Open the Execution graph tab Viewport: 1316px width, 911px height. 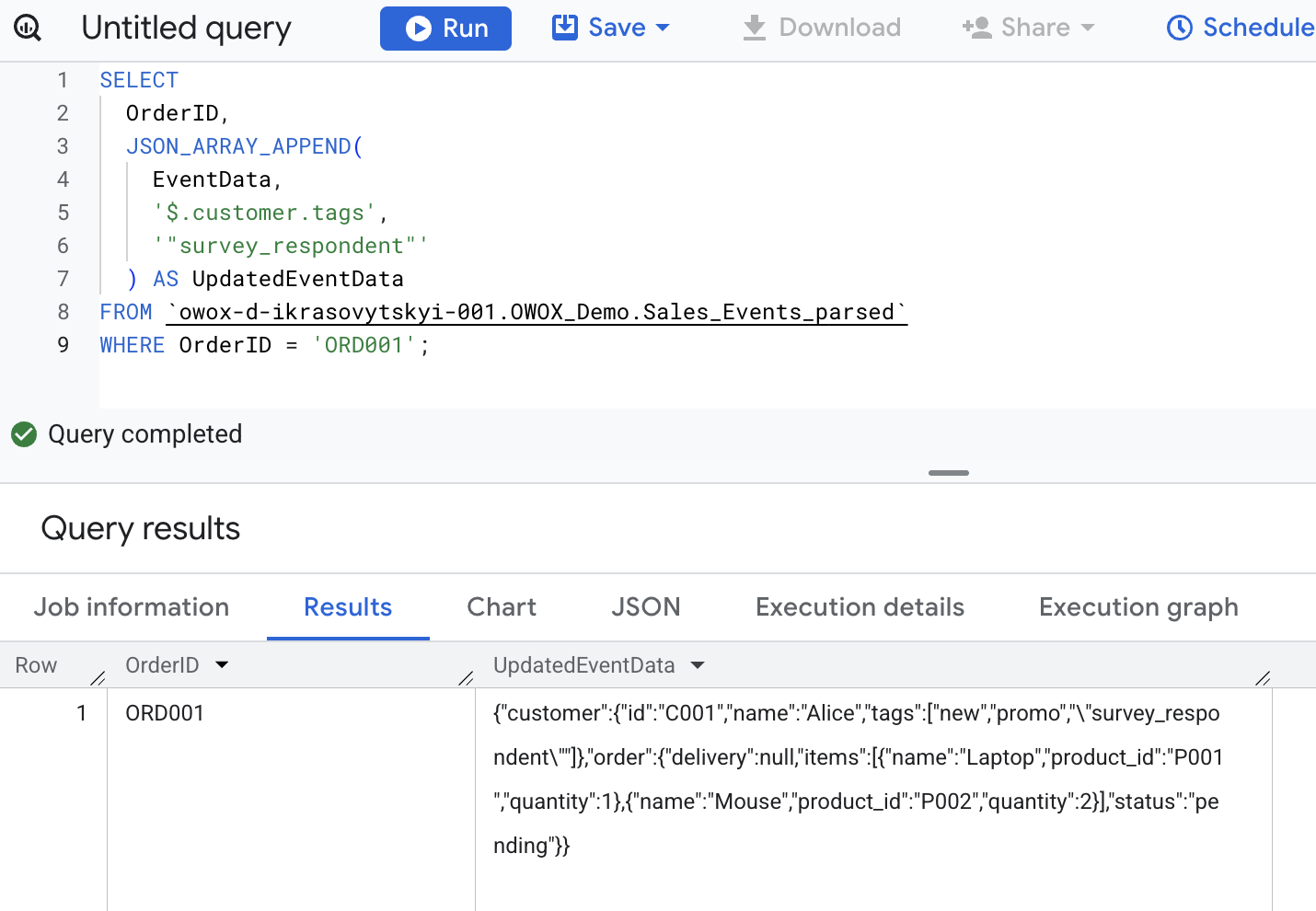(1138, 607)
